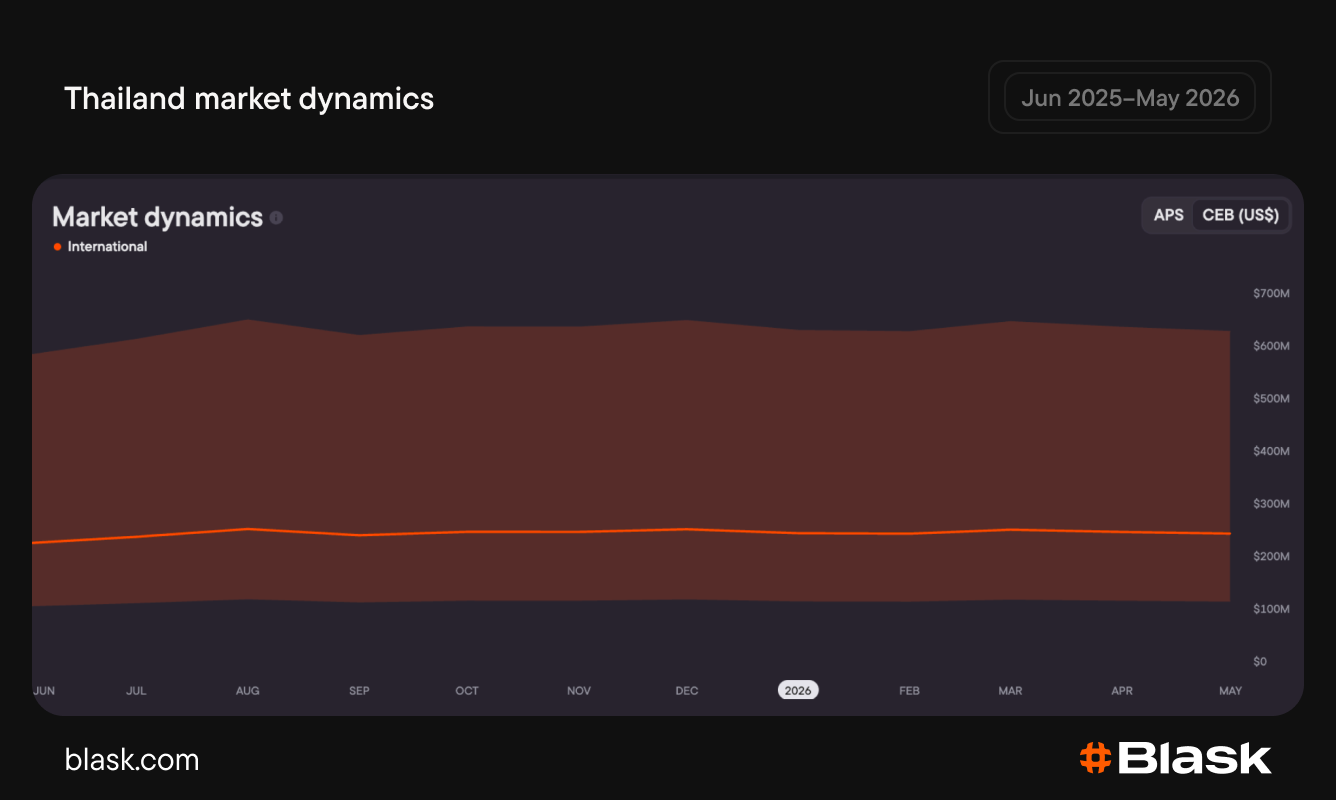The image size is (1336, 800).
Task: Click the orange International legend dot
Action: point(57,247)
